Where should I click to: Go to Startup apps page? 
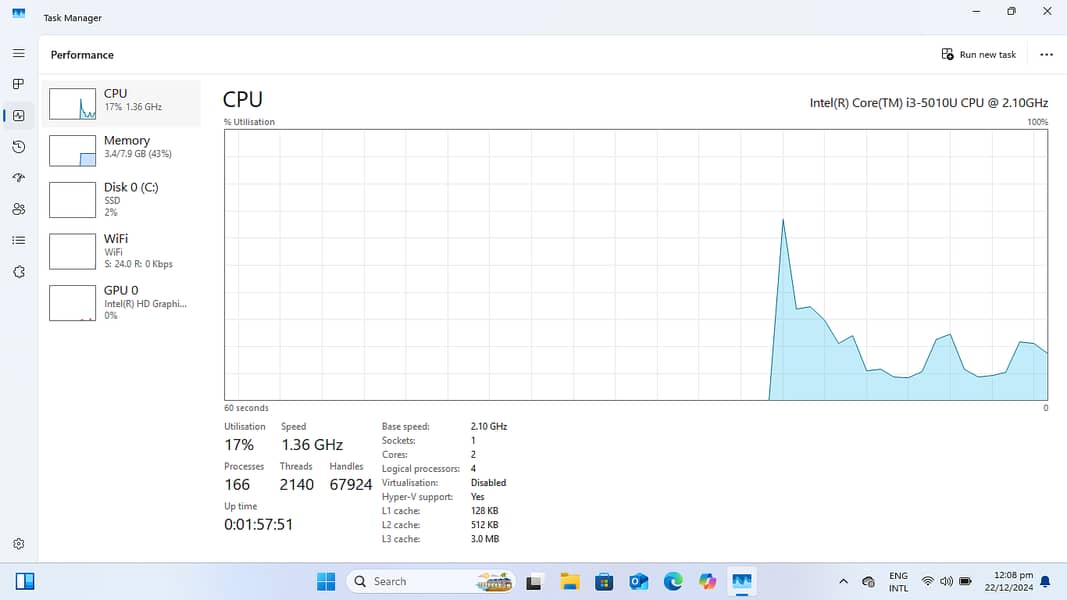18,178
